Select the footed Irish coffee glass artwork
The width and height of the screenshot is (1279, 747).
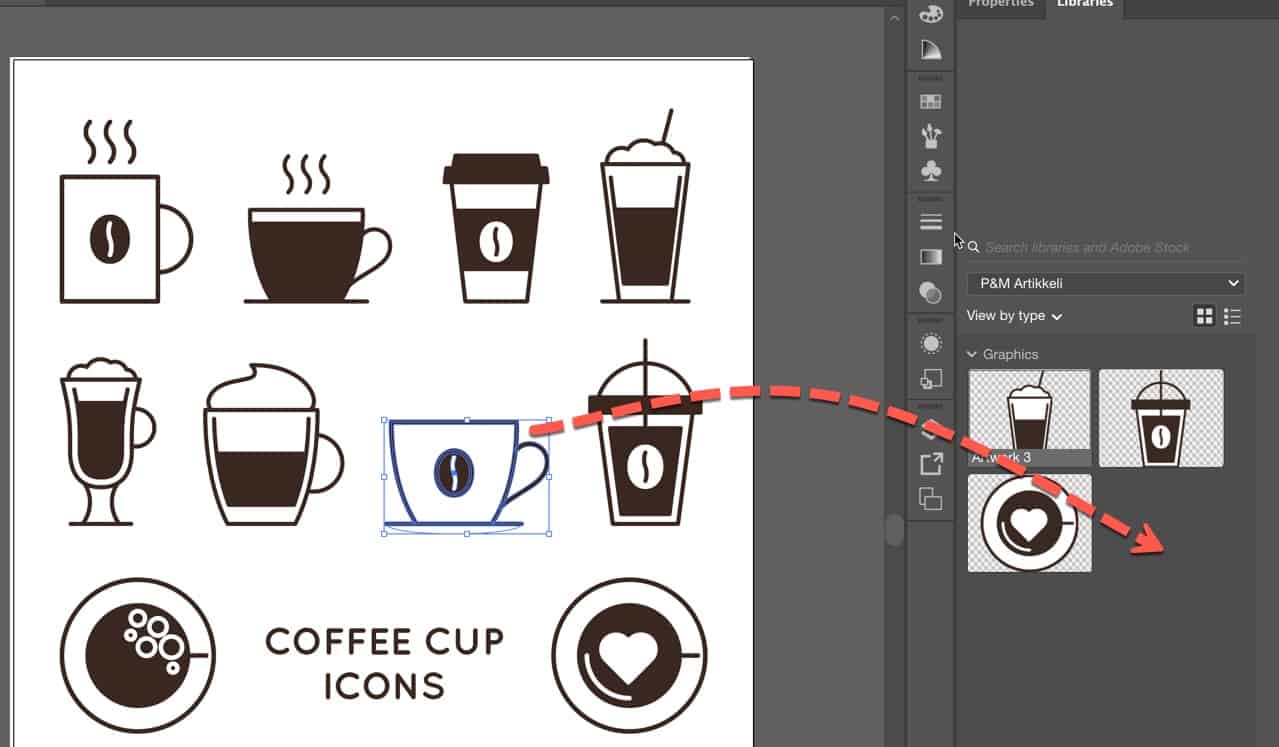(108, 441)
